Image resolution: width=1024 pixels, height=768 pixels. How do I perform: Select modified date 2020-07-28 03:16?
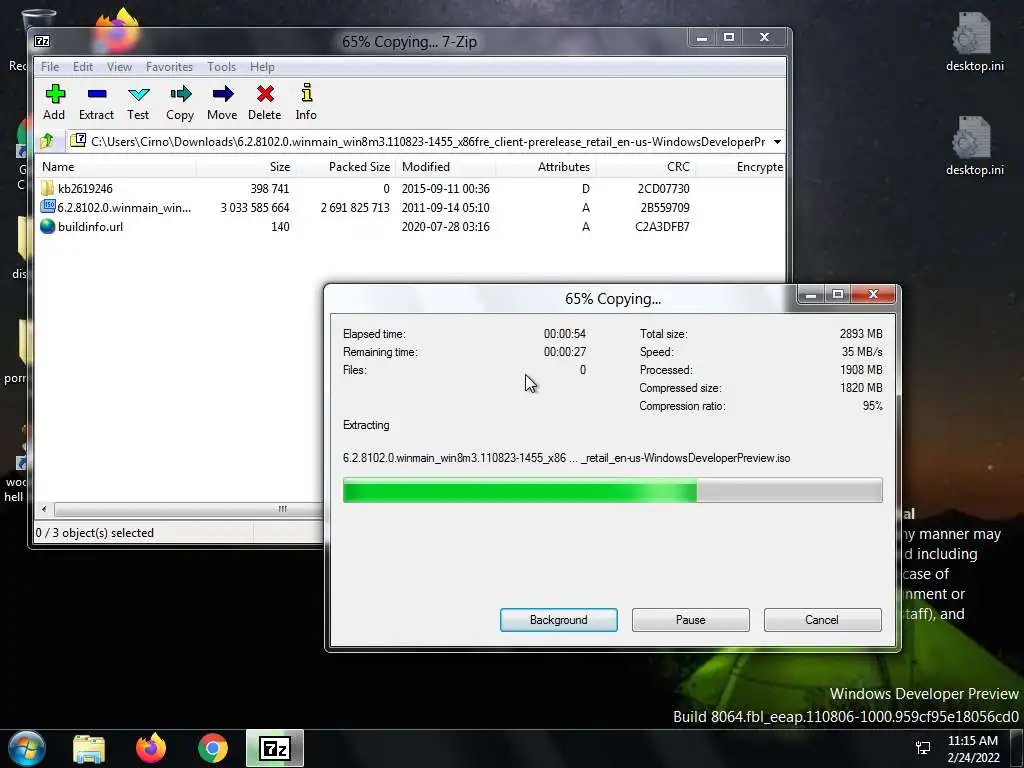[445, 226]
